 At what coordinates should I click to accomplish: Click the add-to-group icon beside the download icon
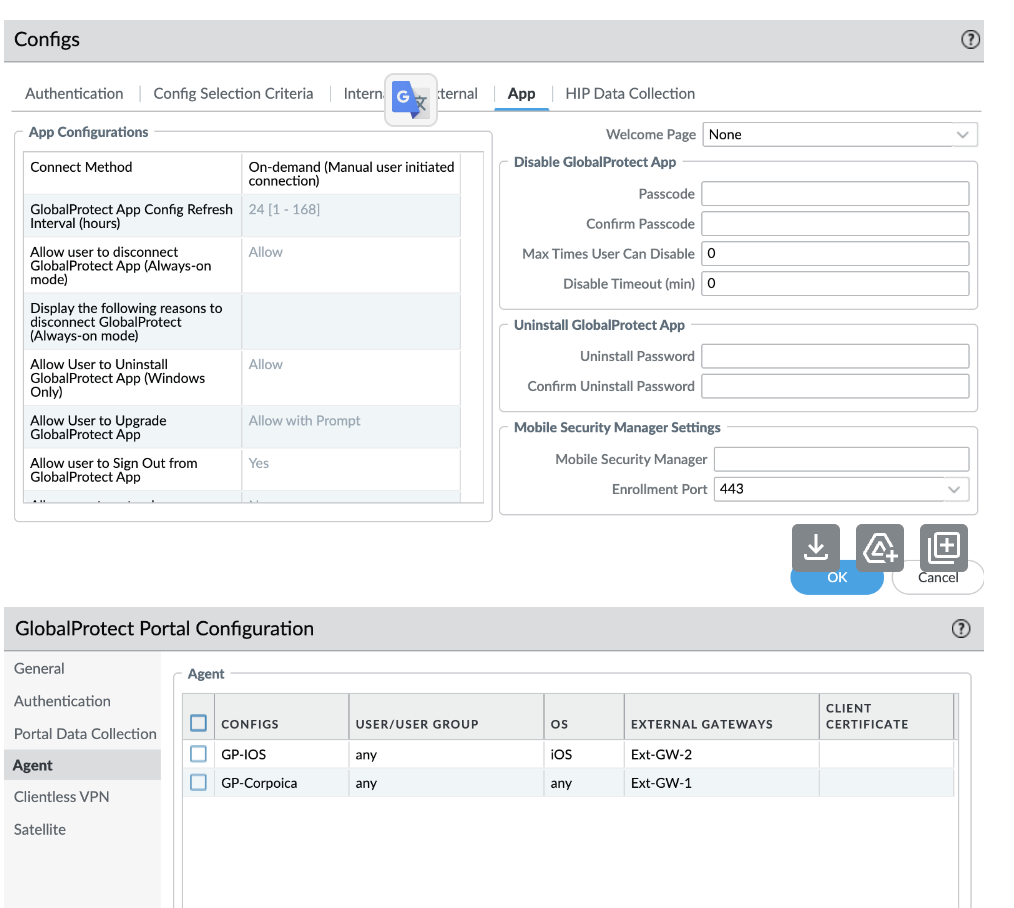(x=879, y=547)
